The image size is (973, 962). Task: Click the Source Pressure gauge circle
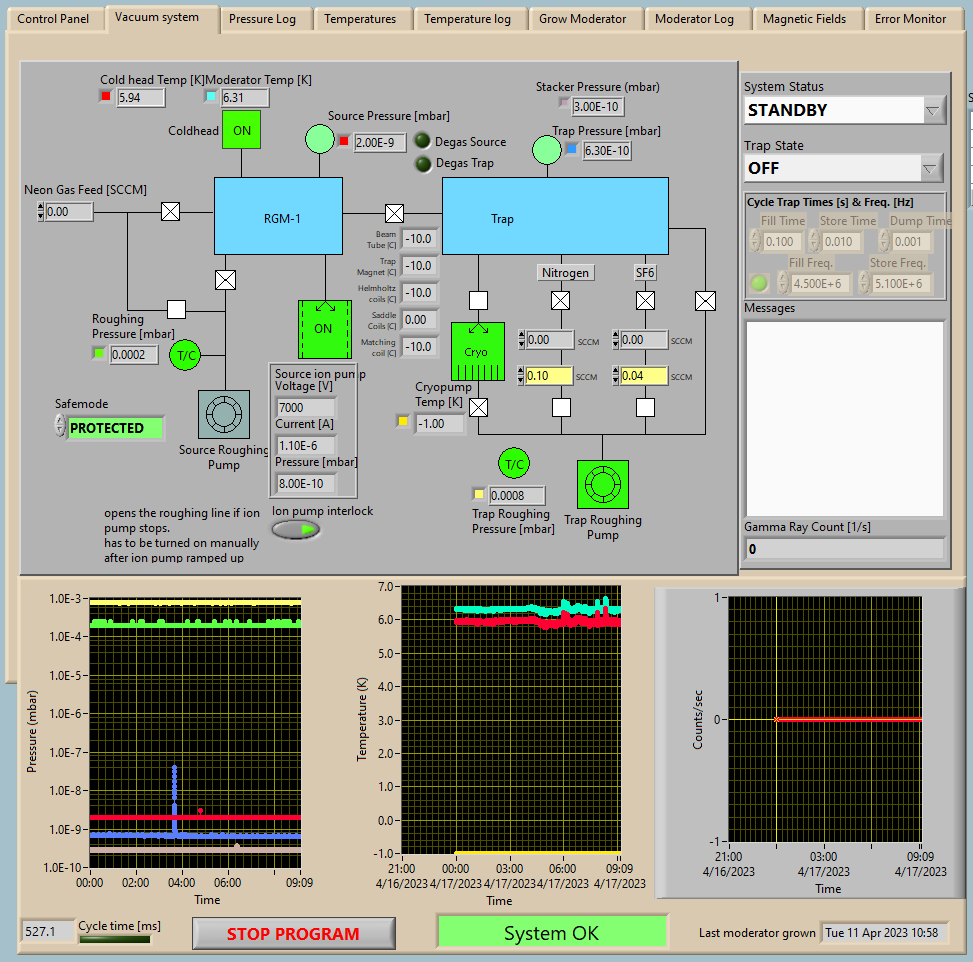[319, 139]
